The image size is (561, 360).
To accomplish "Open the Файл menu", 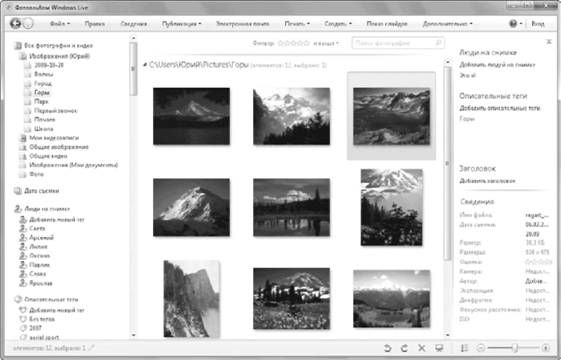I will point(60,24).
